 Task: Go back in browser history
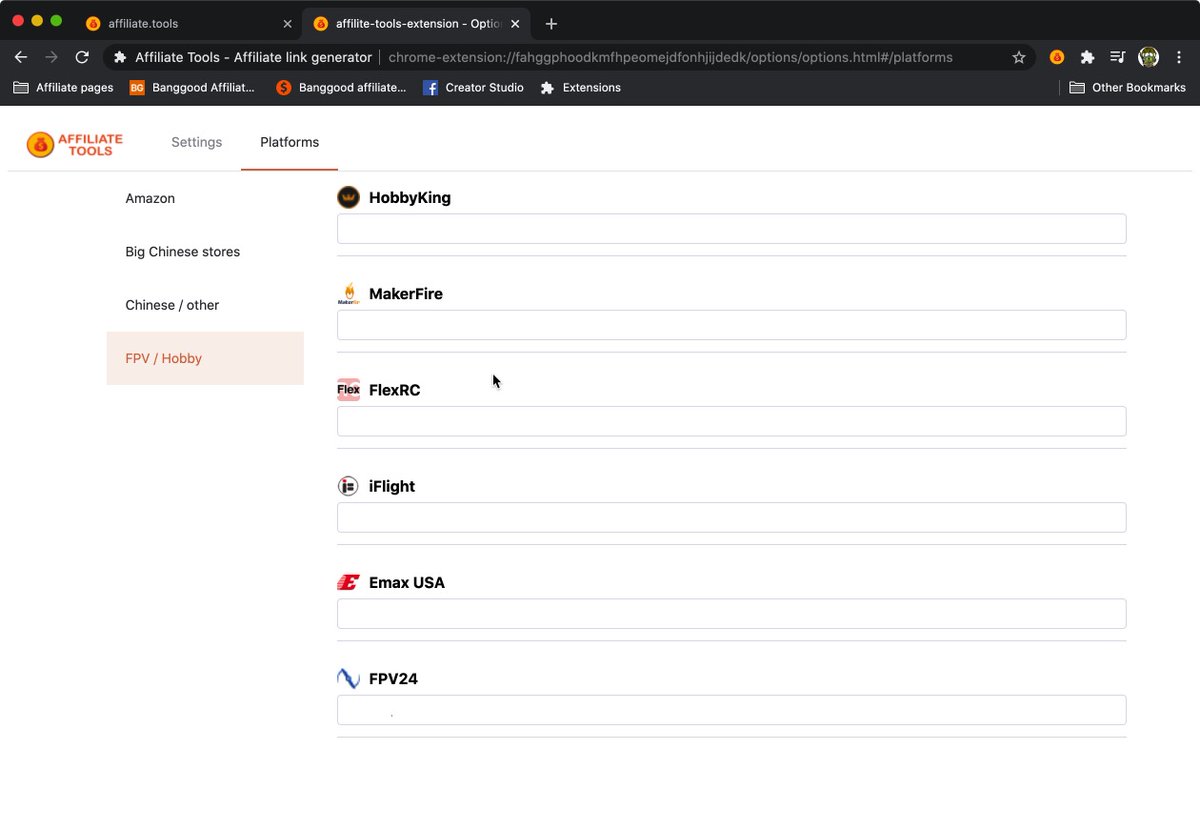pyautogui.click(x=21, y=57)
